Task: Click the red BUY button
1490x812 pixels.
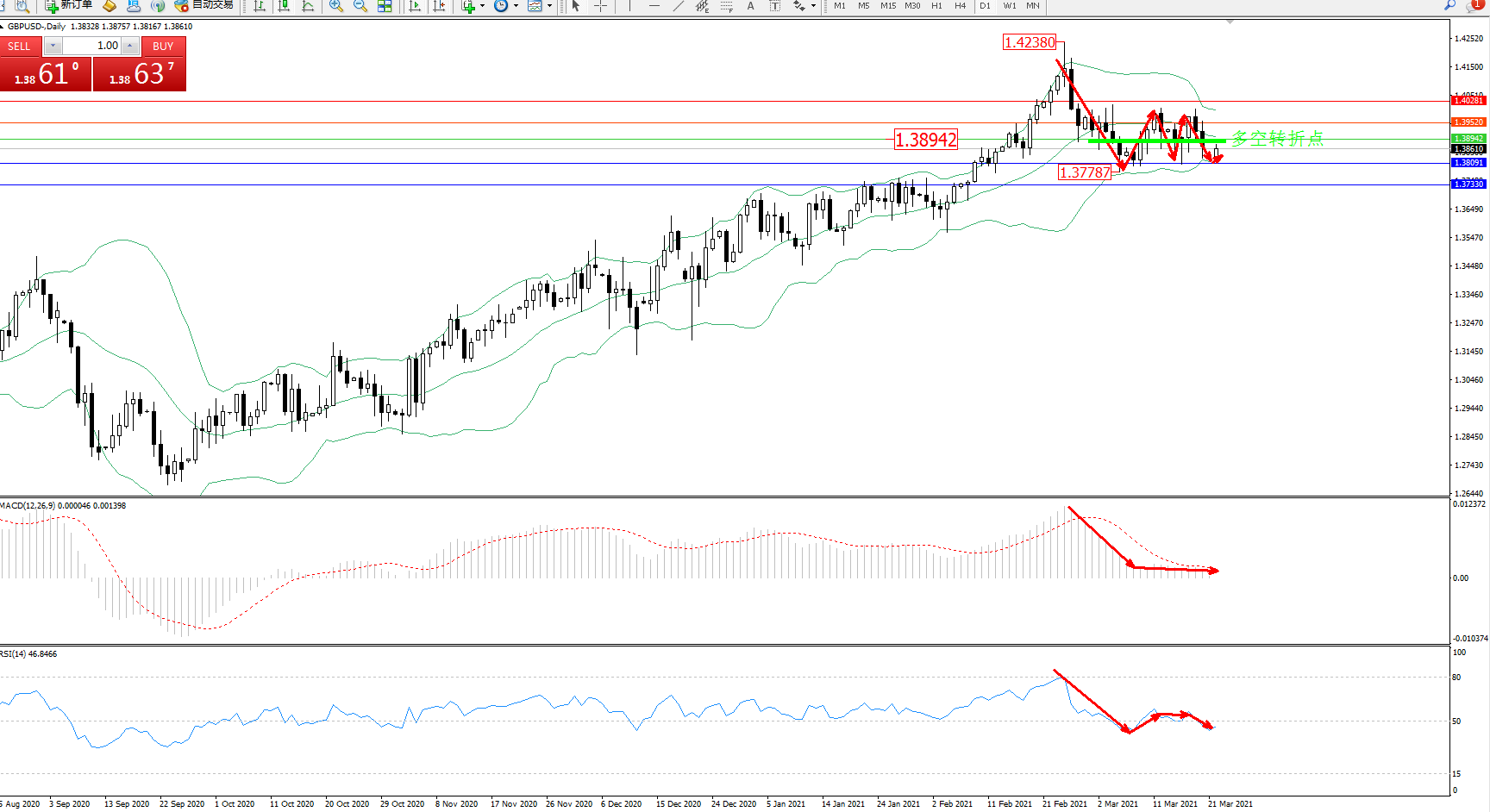Action: [x=163, y=46]
